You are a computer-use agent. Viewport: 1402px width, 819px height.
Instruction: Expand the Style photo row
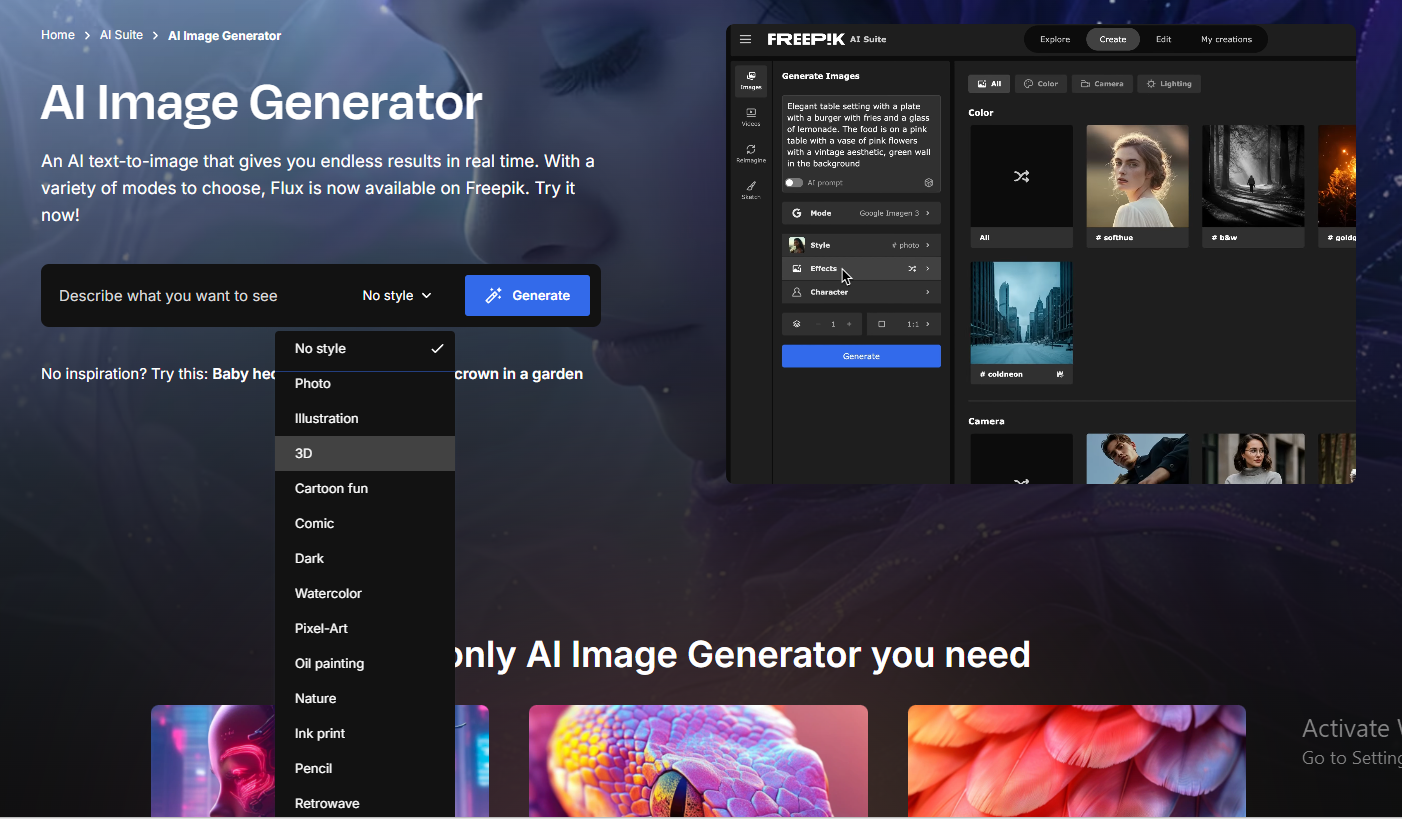tap(861, 245)
